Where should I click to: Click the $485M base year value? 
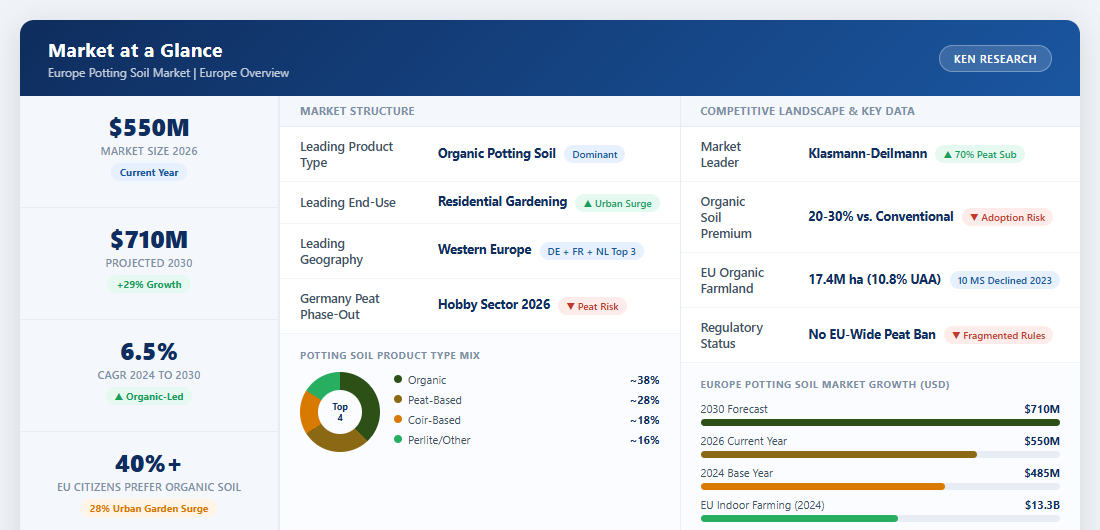(x=1042, y=473)
